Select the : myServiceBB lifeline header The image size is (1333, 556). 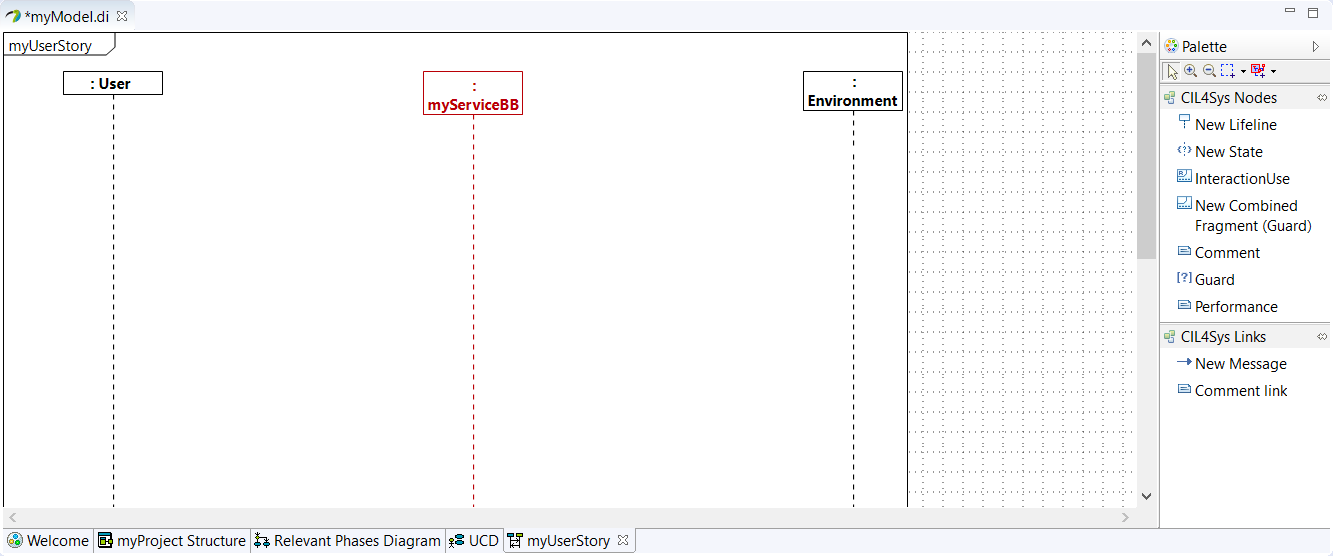coord(473,93)
